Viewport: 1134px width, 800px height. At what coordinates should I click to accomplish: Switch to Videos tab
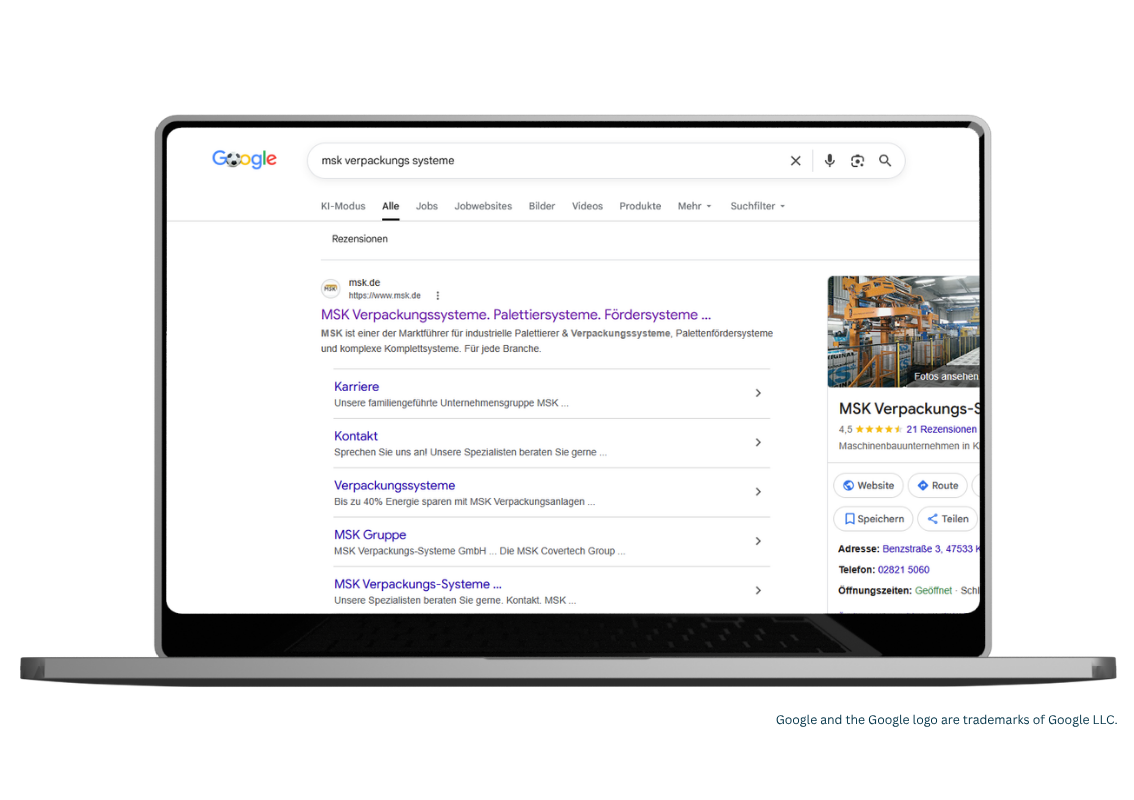coord(587,206)
